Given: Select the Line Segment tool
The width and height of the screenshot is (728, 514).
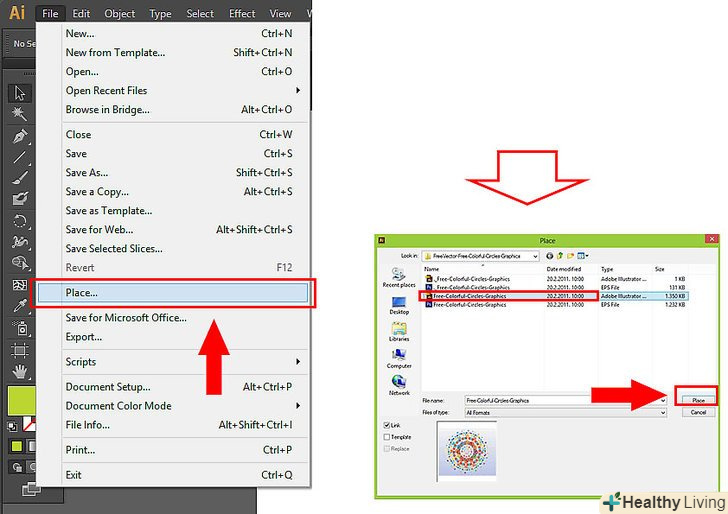Looking at the screenshot, I should [20, 157].
